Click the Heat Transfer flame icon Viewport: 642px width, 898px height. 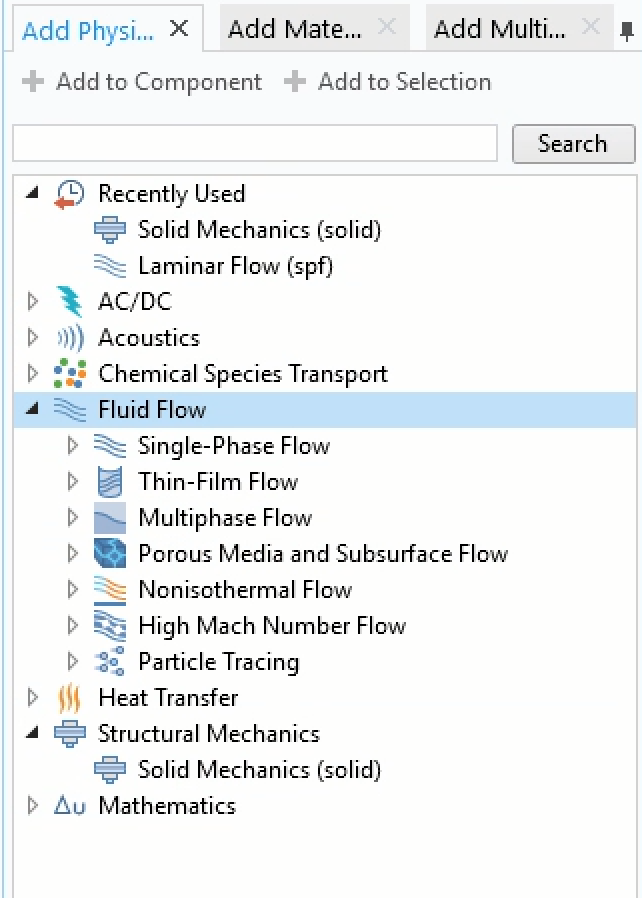(69, 698)
